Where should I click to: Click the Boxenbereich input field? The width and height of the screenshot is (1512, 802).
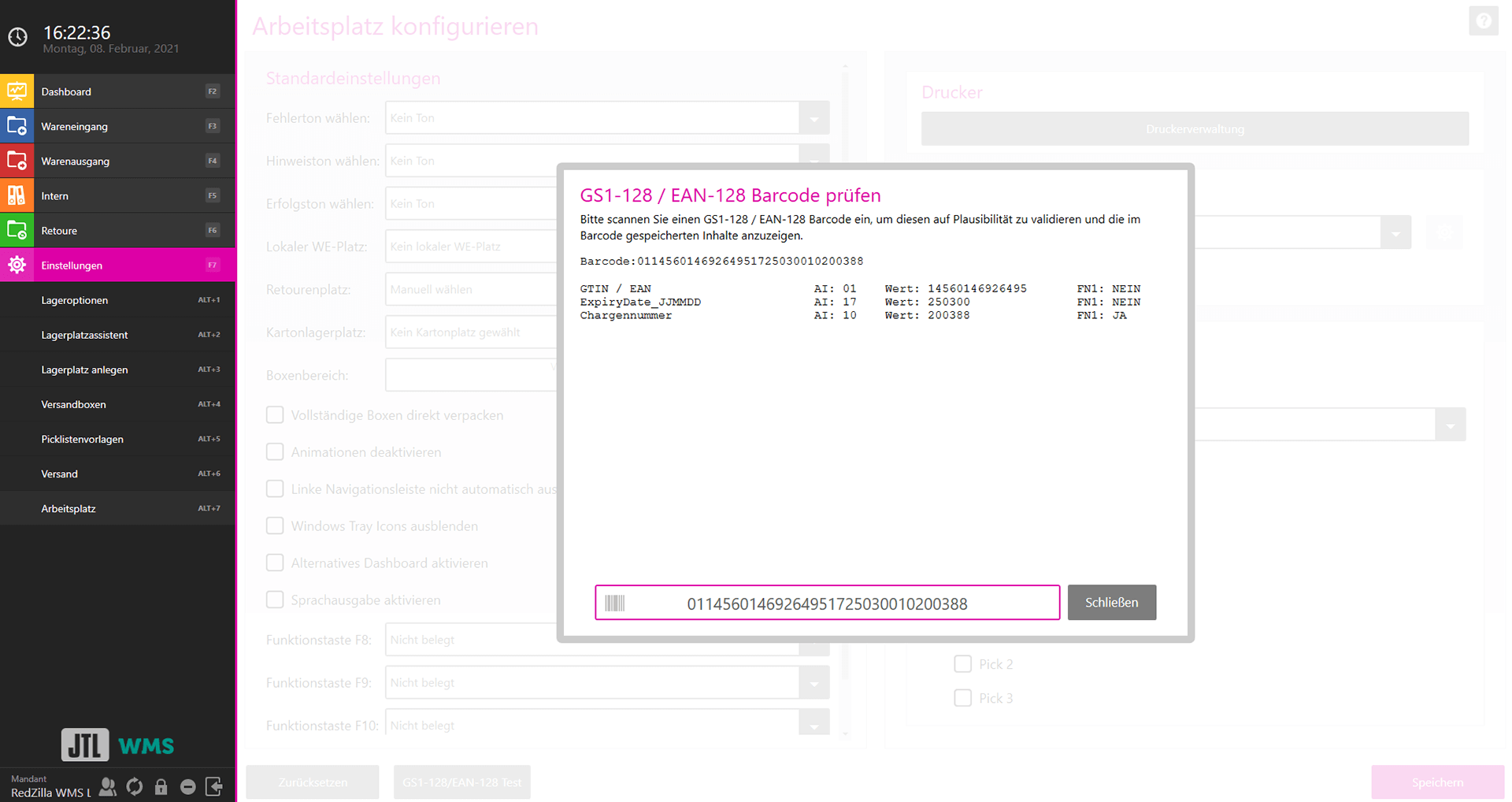tap(471, 375)
